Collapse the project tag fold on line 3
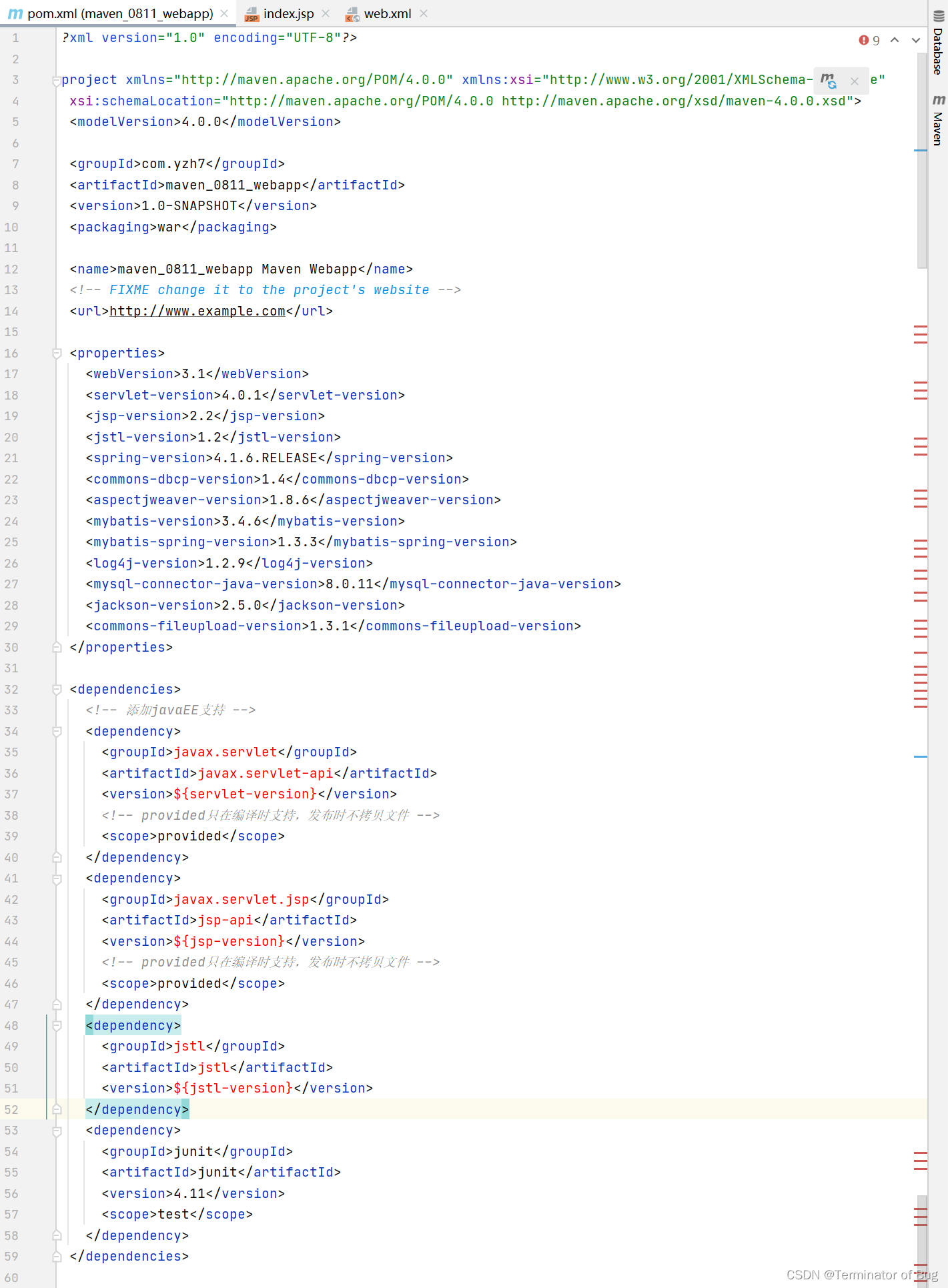 click(57, 81)
